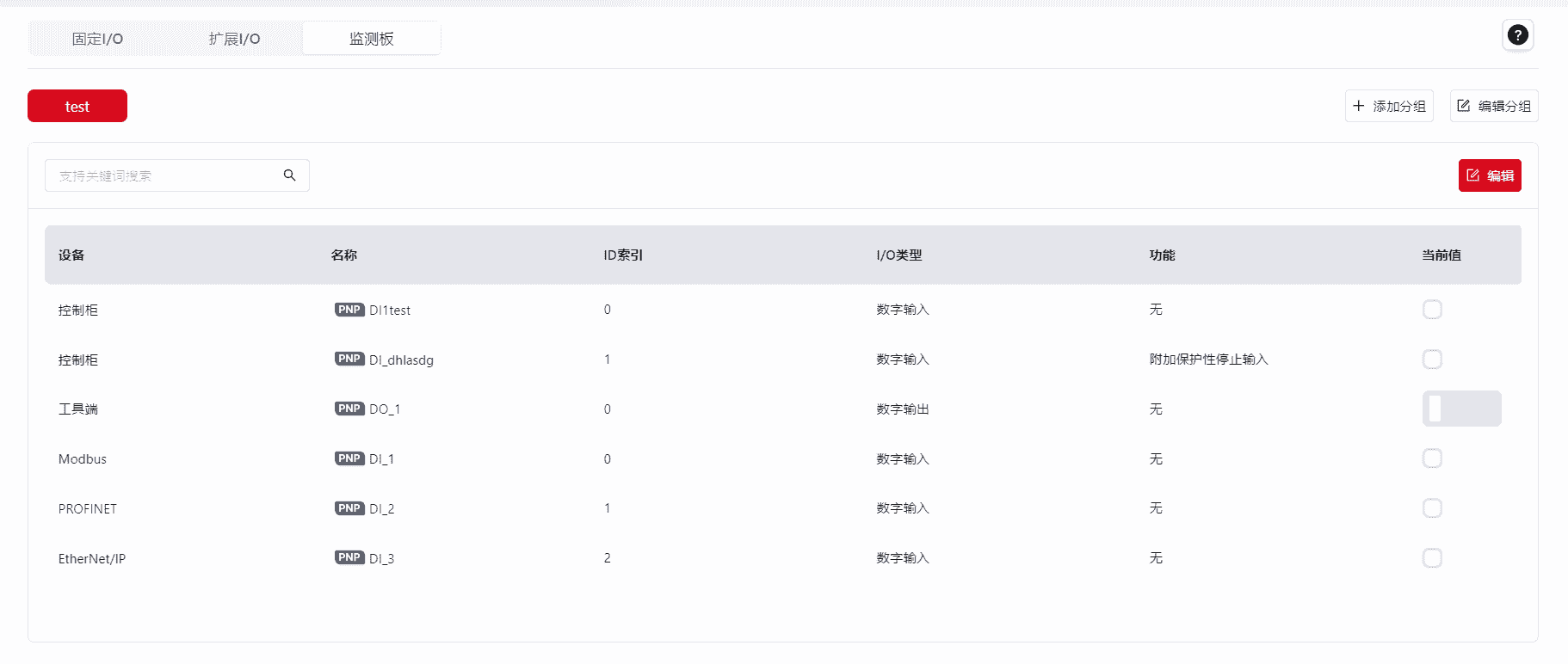Click the 编辑分组 button
This screenshot has height=664, width=1568.
pos(1493,106)
